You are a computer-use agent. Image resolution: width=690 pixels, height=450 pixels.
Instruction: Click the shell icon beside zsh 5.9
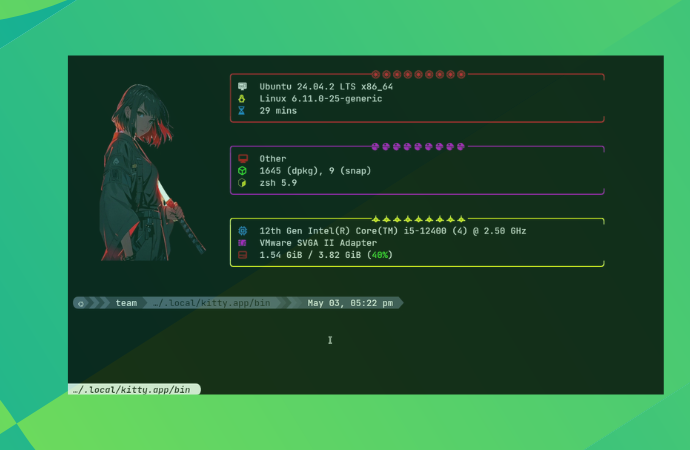[242, 183]
